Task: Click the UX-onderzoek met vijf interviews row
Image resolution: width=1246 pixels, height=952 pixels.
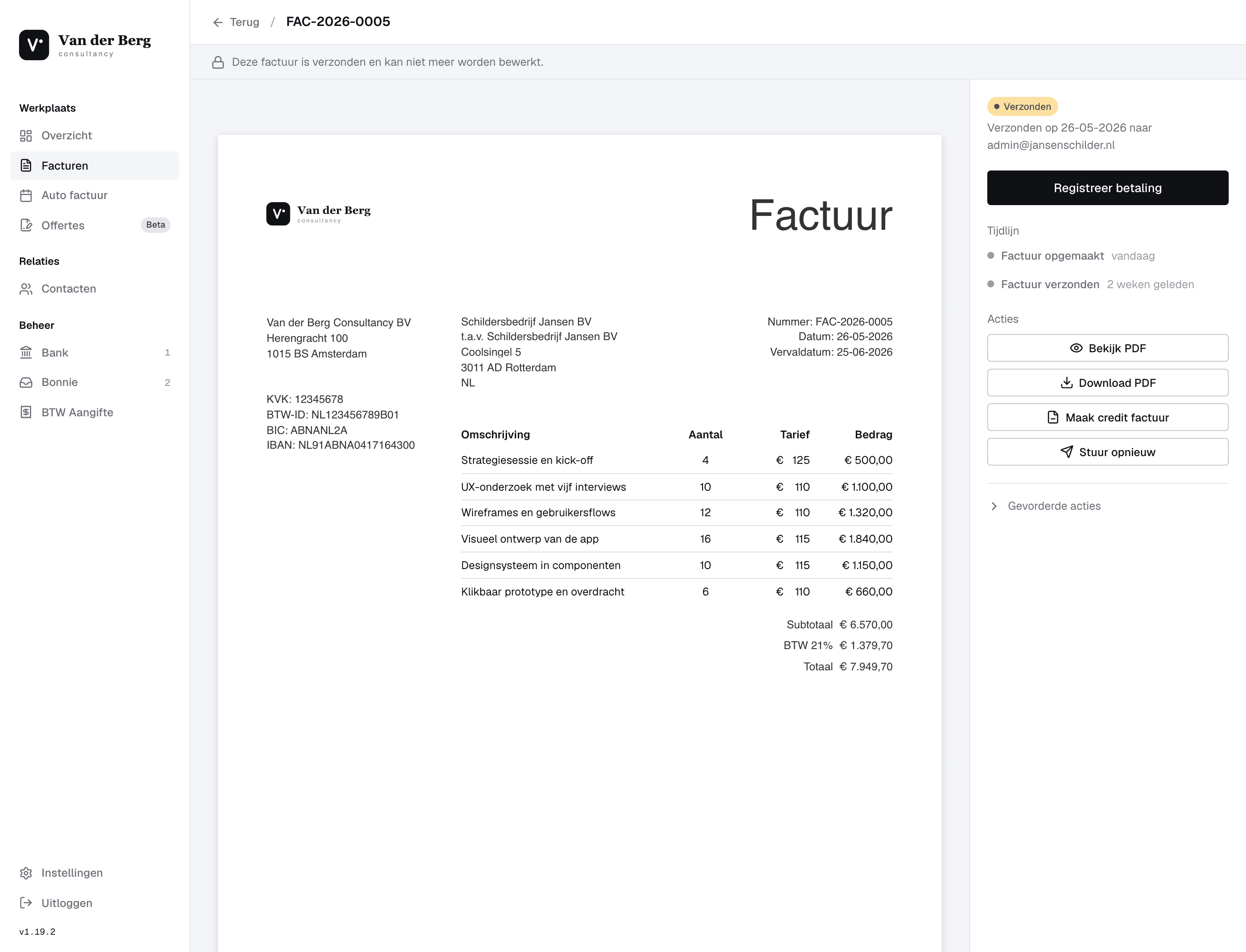Action: (677, 487)
